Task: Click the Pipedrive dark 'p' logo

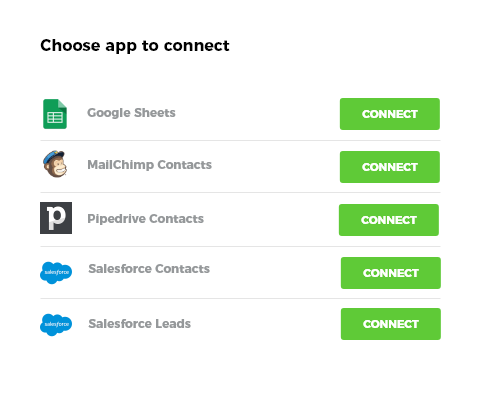Action: pos(56,218)
